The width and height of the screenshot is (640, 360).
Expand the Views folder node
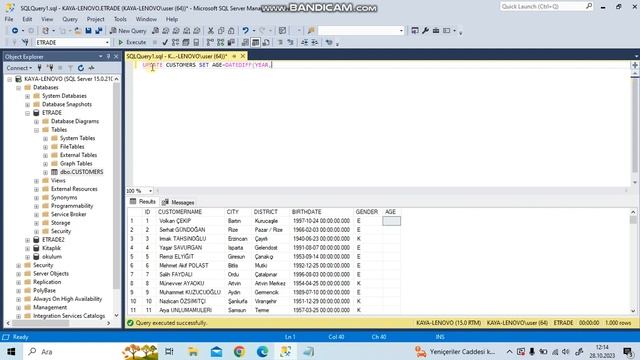(36, 181)
